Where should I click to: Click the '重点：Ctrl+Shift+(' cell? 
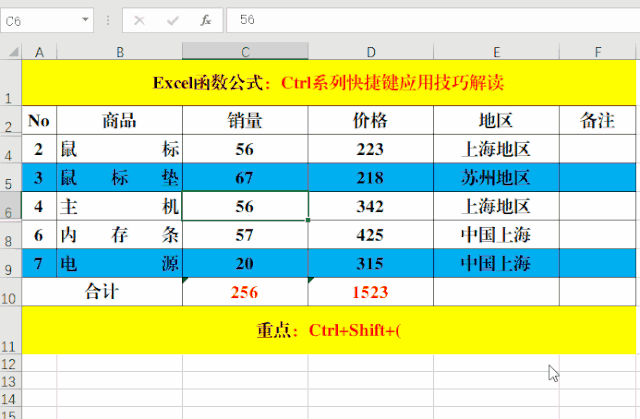[329, 330]
